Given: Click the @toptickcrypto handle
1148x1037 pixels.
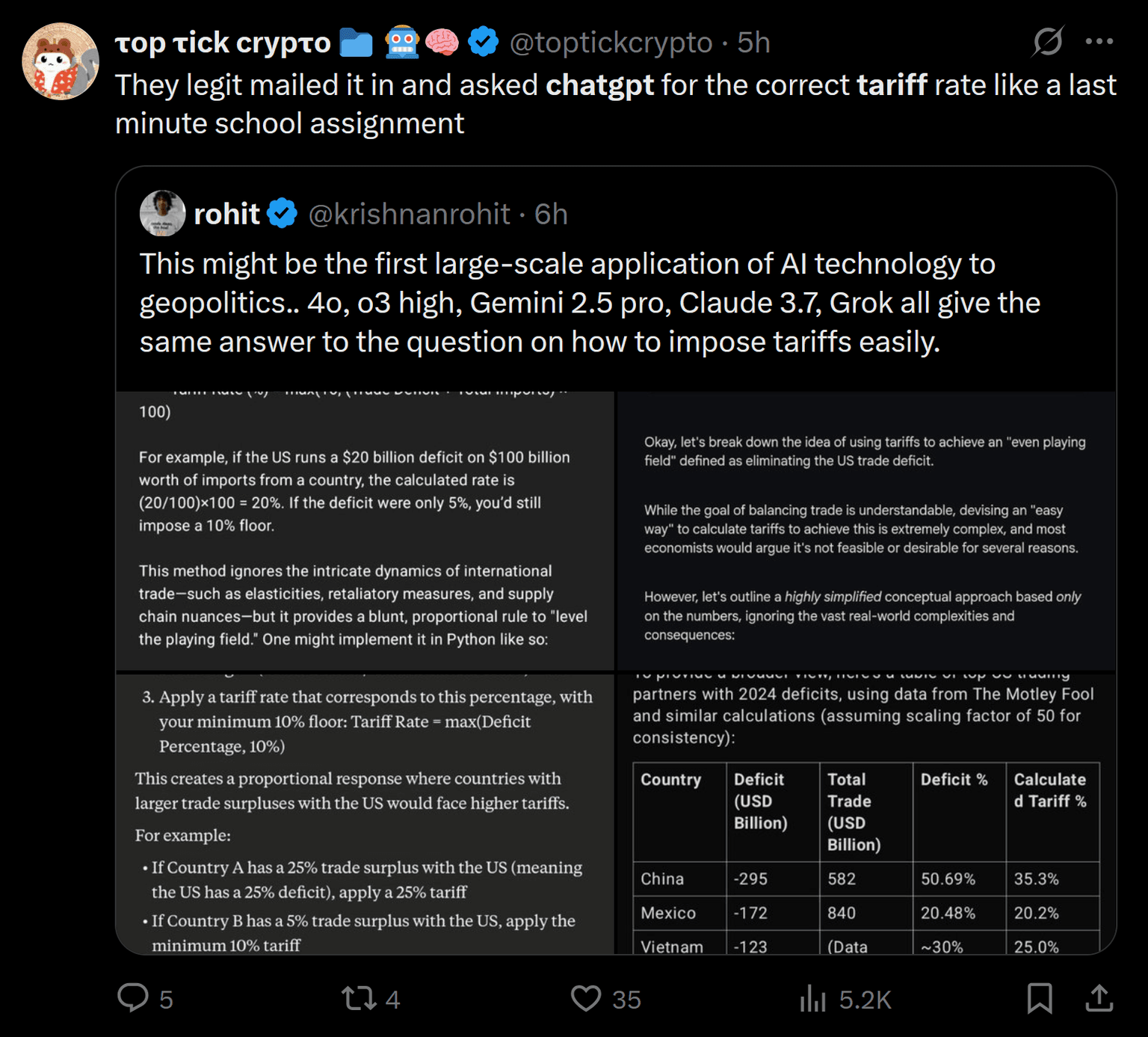Looking at the screenshot, I should 611,43.
